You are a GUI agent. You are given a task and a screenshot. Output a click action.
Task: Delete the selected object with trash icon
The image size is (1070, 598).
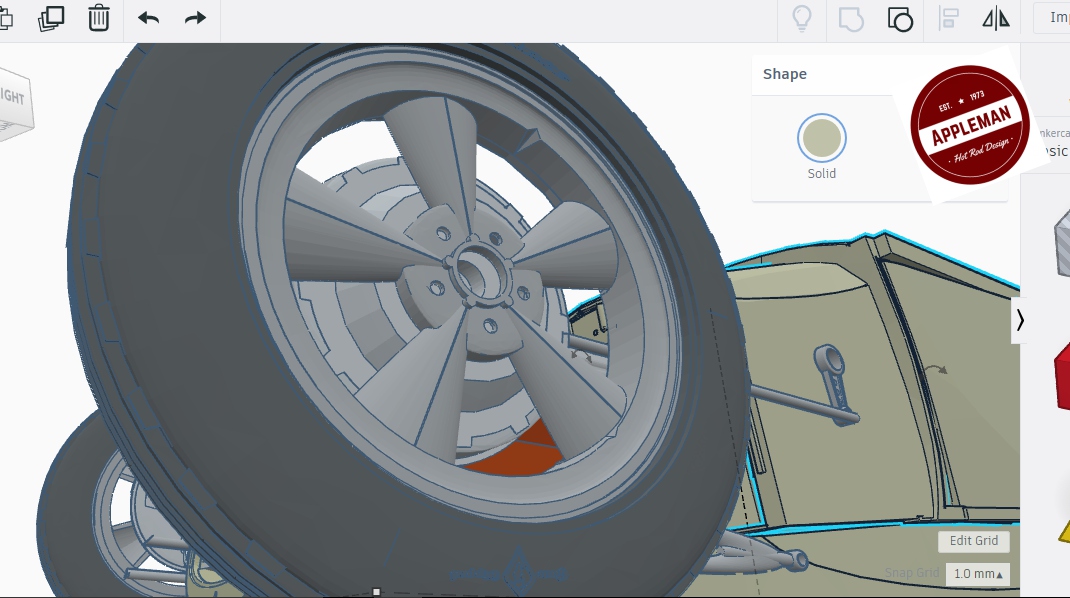(99, 18)
